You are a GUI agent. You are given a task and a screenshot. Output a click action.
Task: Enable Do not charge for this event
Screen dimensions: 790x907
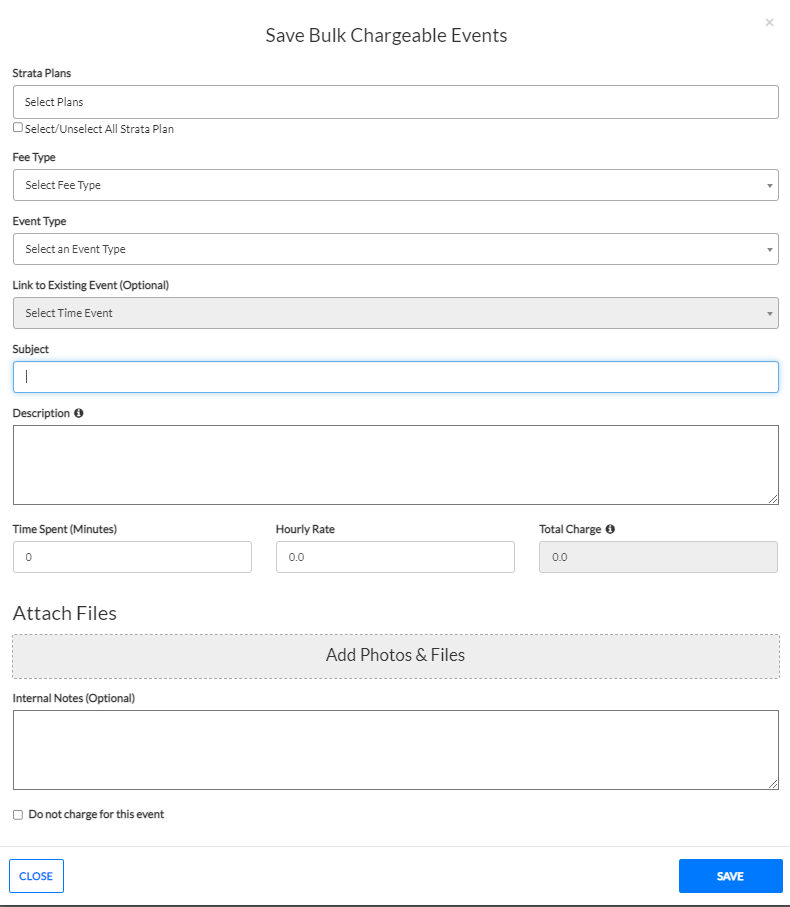pos(18,815)
